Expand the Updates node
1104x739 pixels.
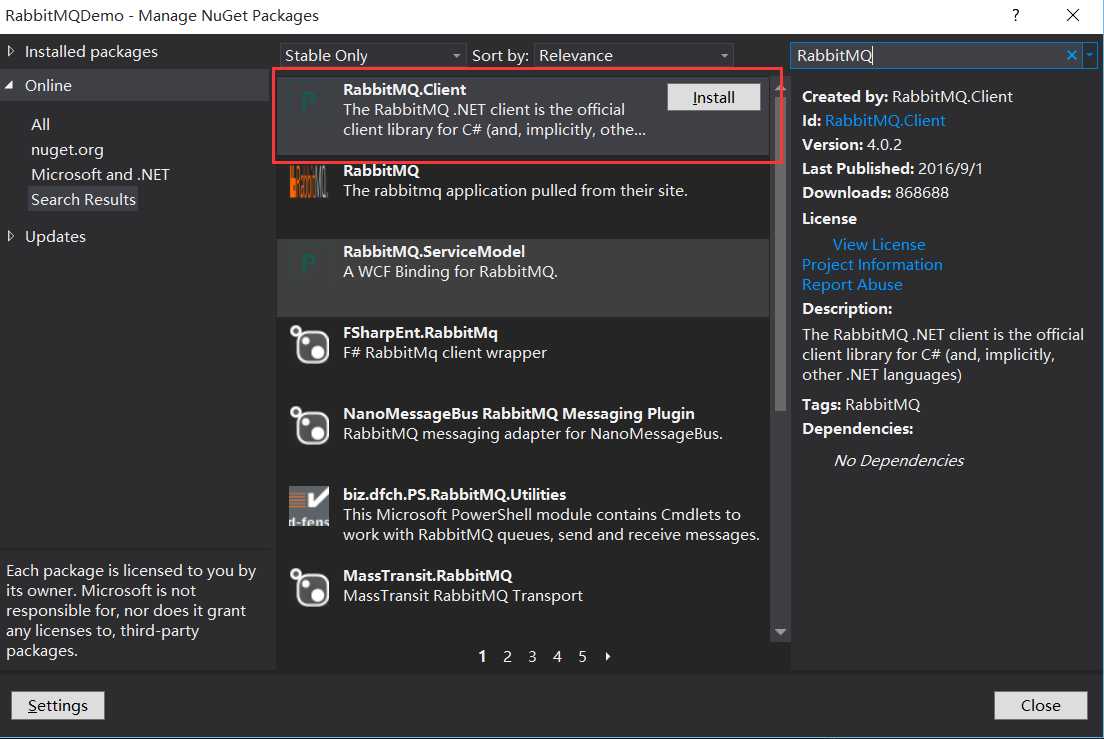point(11,236)
